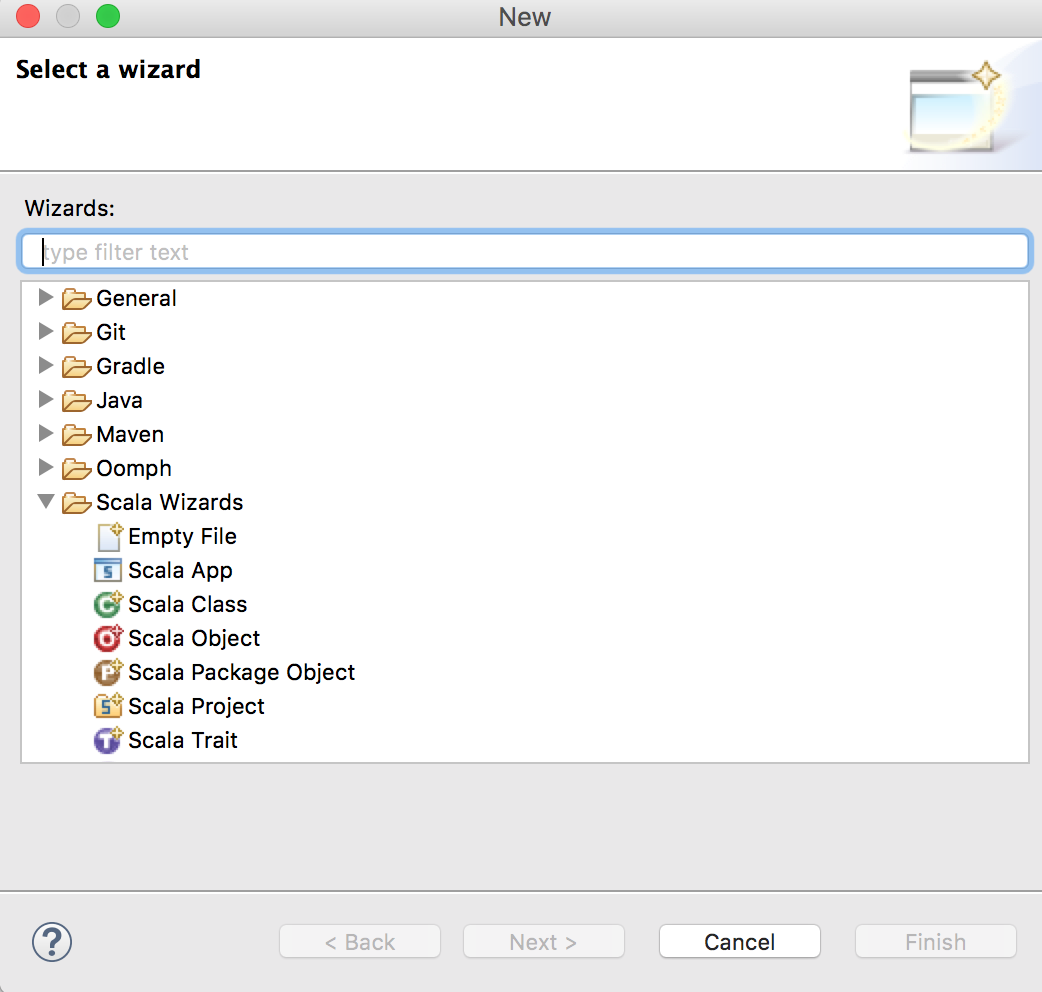This screenshot has width=1042, height=992.
Task: Click the red Scala Object icon
Action: 108,639
